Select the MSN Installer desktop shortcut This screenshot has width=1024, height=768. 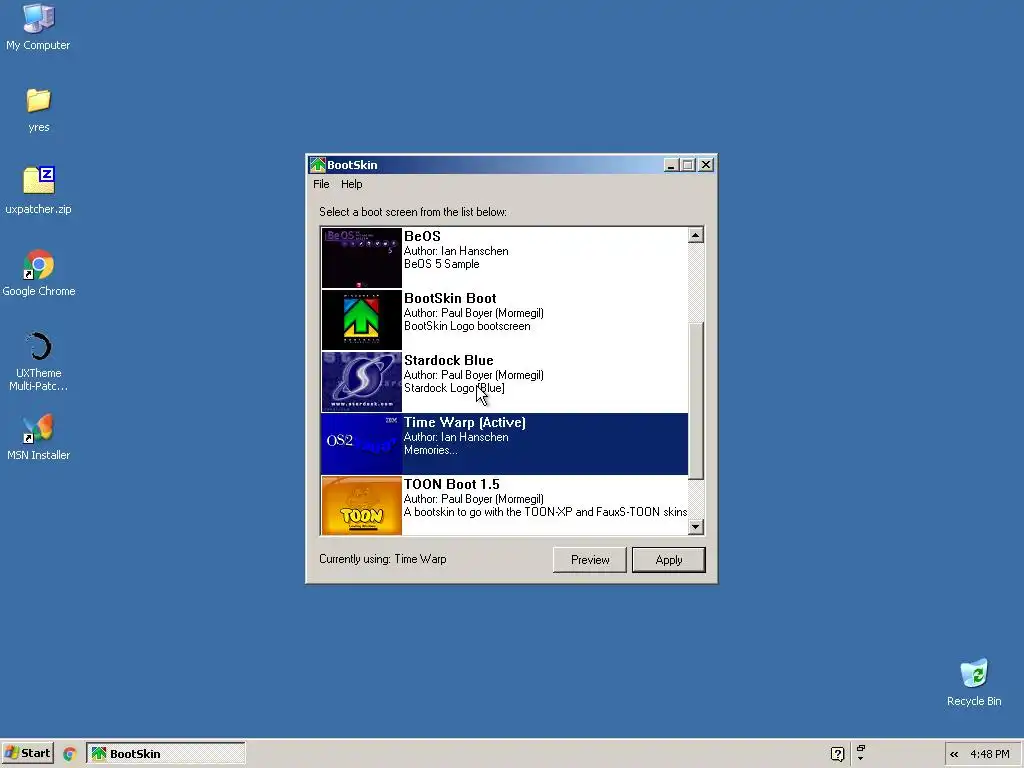coord(39,428)
